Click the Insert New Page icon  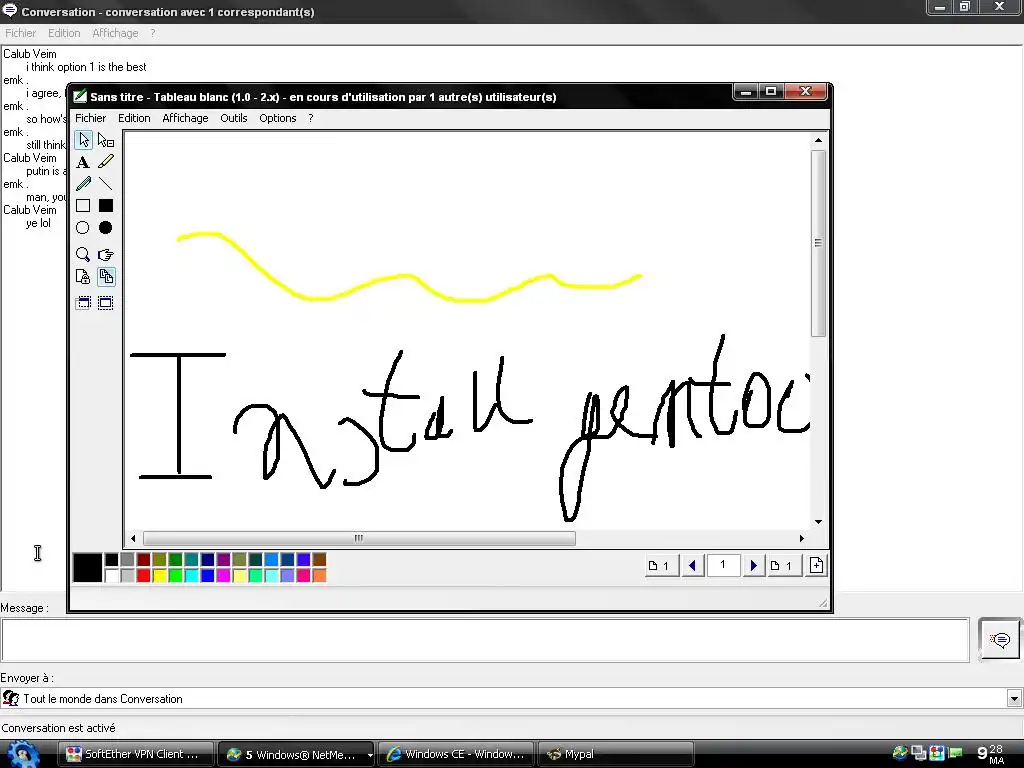pyautogui.click(x=816, y=566)
